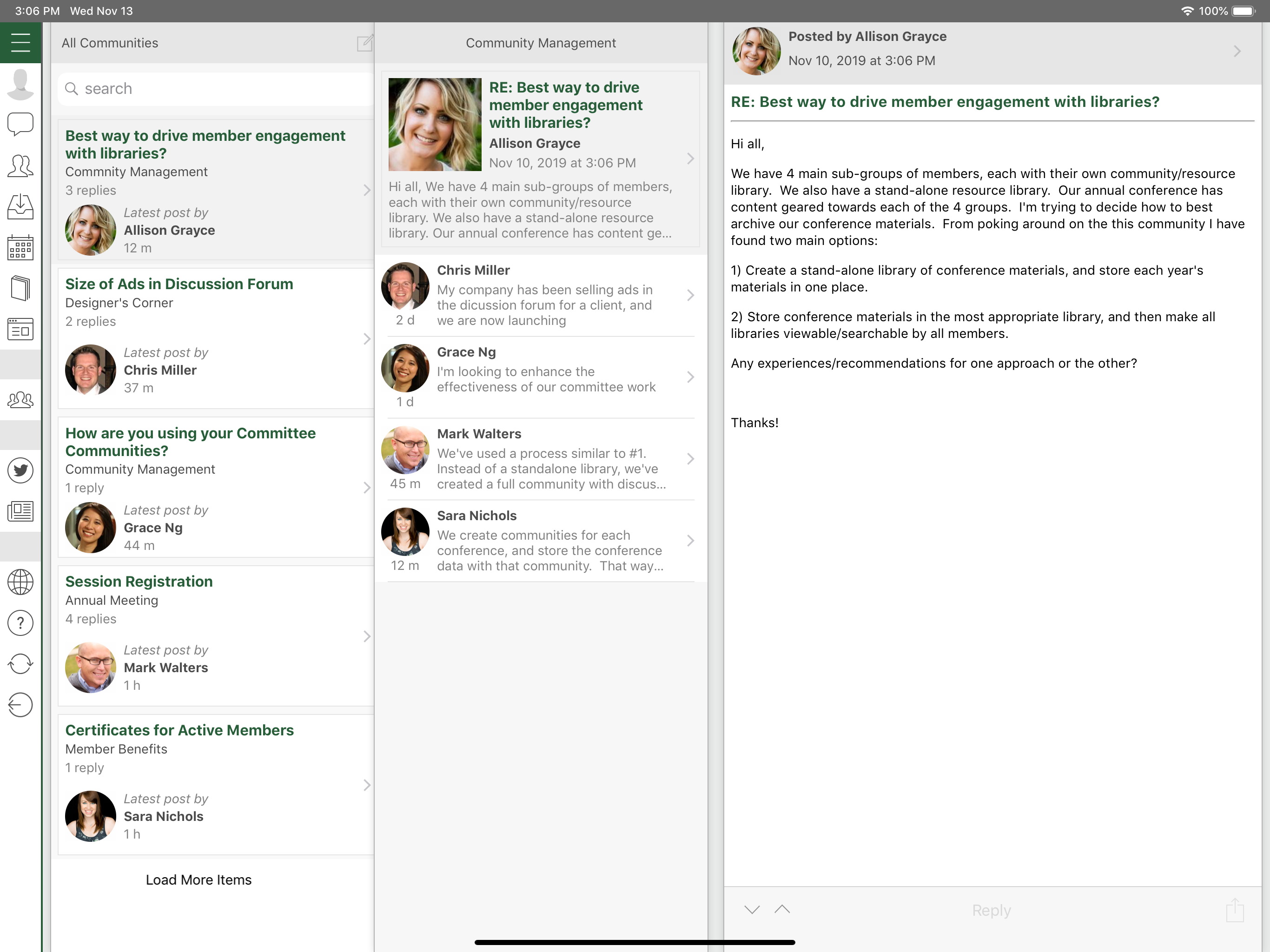Open the Twitter bird icon
Viewport: 1270px width, 952px height.
[20, 470]
